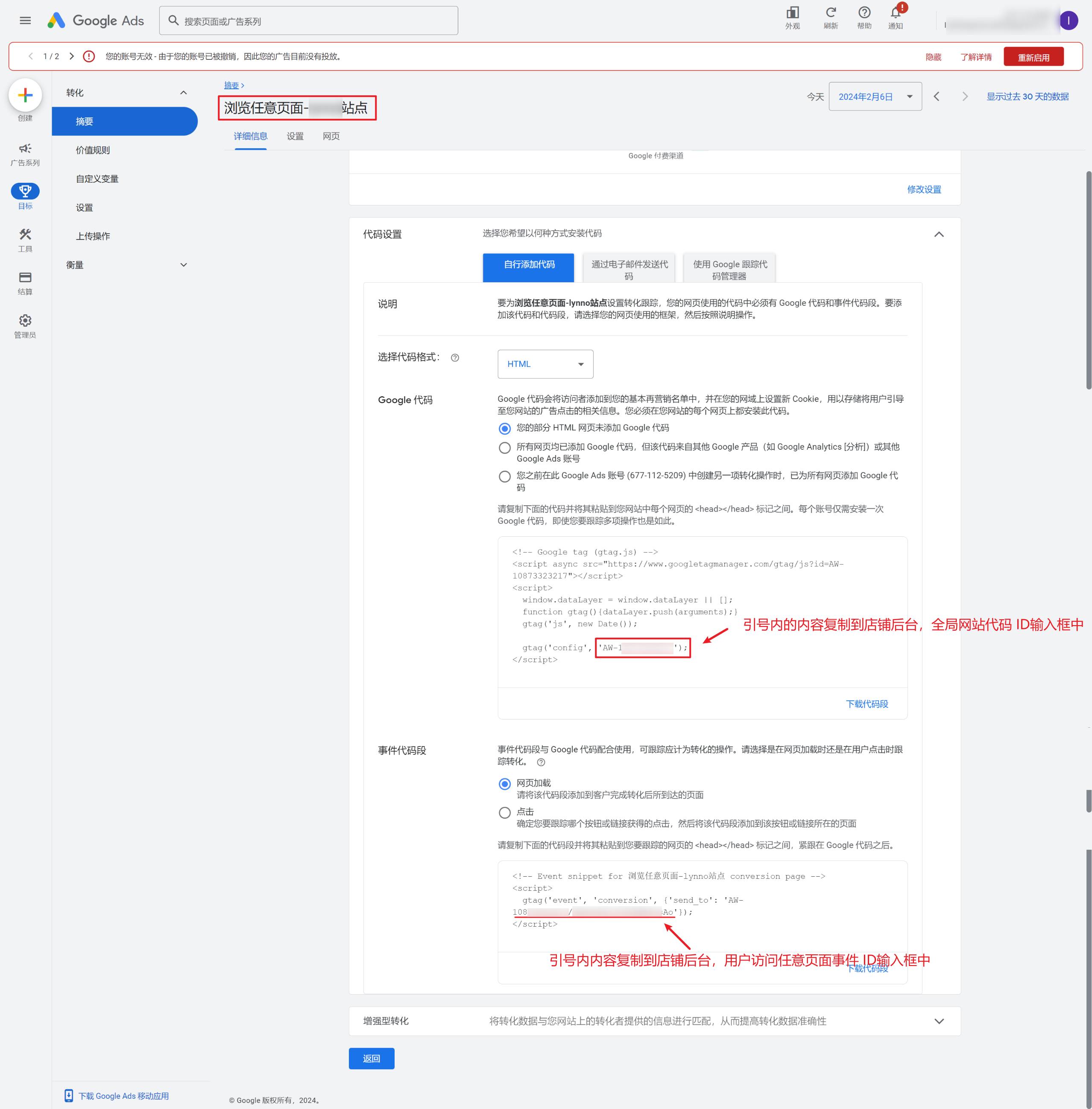Open the 通知 bell icon
The image size is (1092, 1109).
pos(895,13)
